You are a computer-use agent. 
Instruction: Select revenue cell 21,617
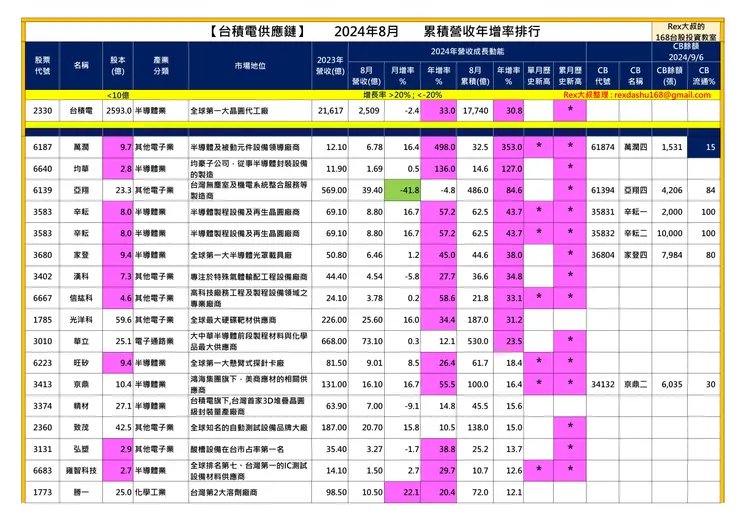click(330, 111)
